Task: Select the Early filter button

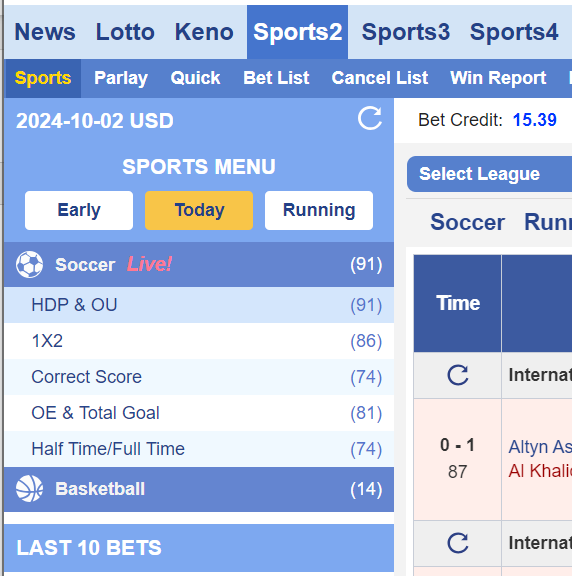Action: tap(79, 210)
